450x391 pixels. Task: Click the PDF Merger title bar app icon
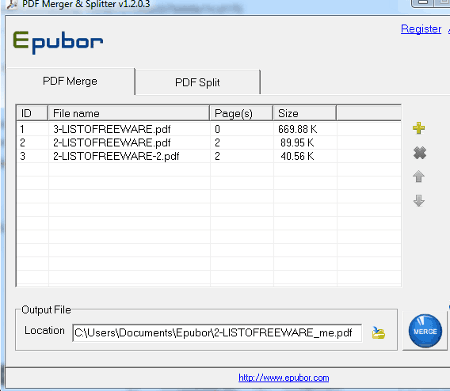12,4
